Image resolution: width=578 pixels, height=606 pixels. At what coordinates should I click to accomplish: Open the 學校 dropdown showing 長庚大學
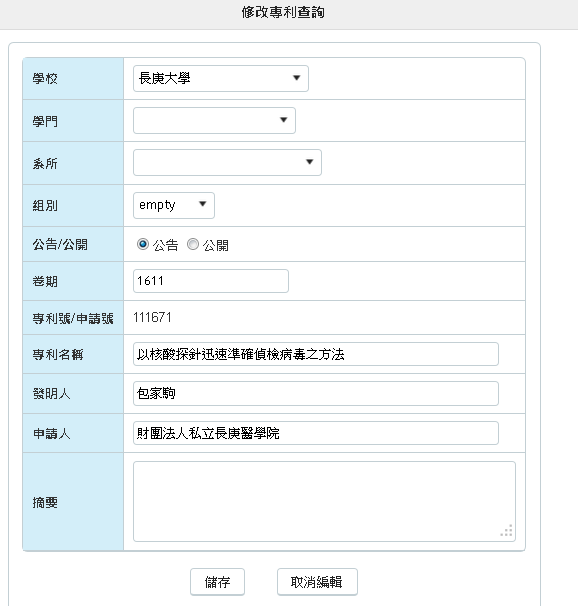(x=221, y=78)
